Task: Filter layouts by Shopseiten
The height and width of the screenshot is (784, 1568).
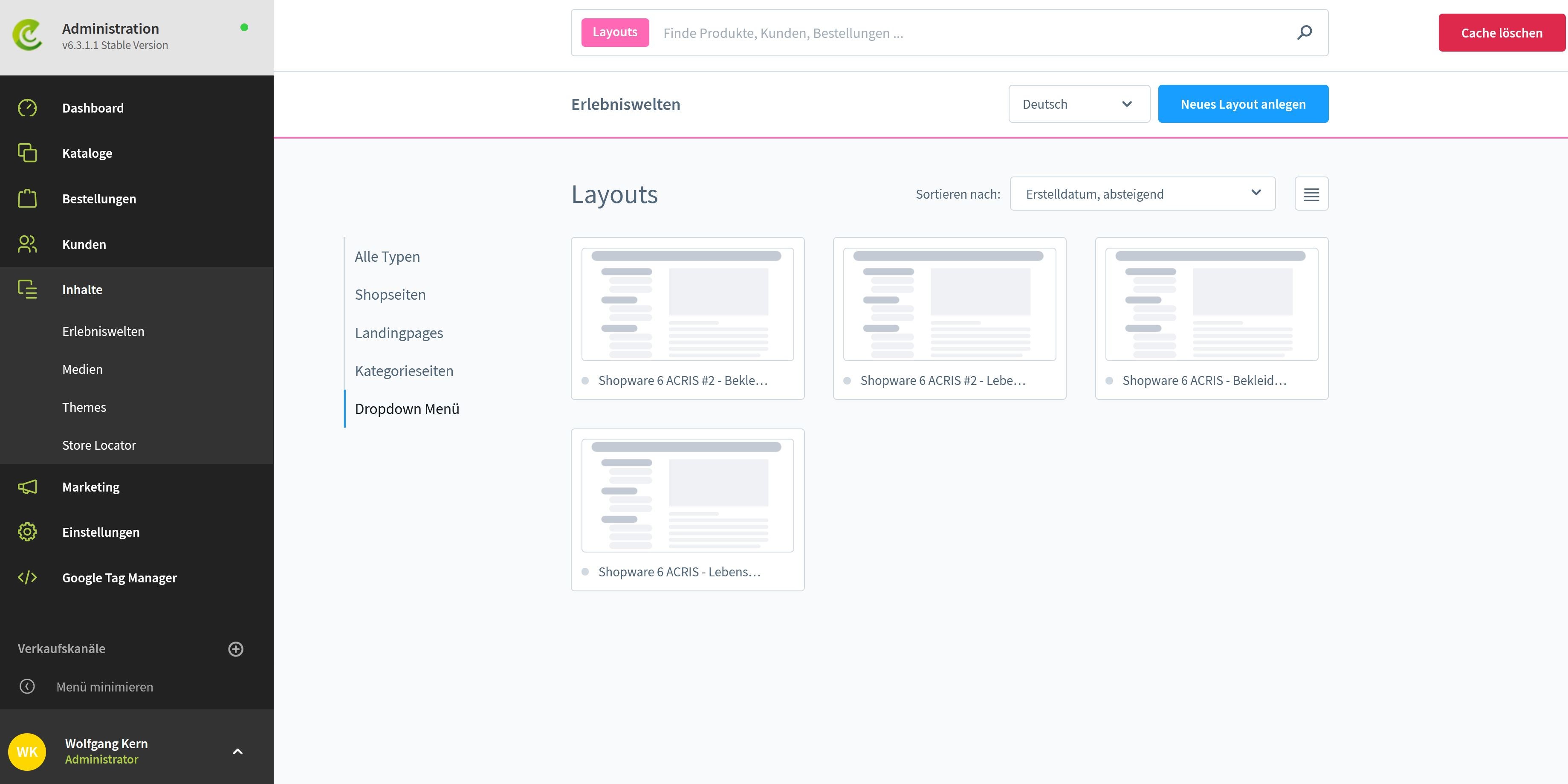Action: pos(390,295)
